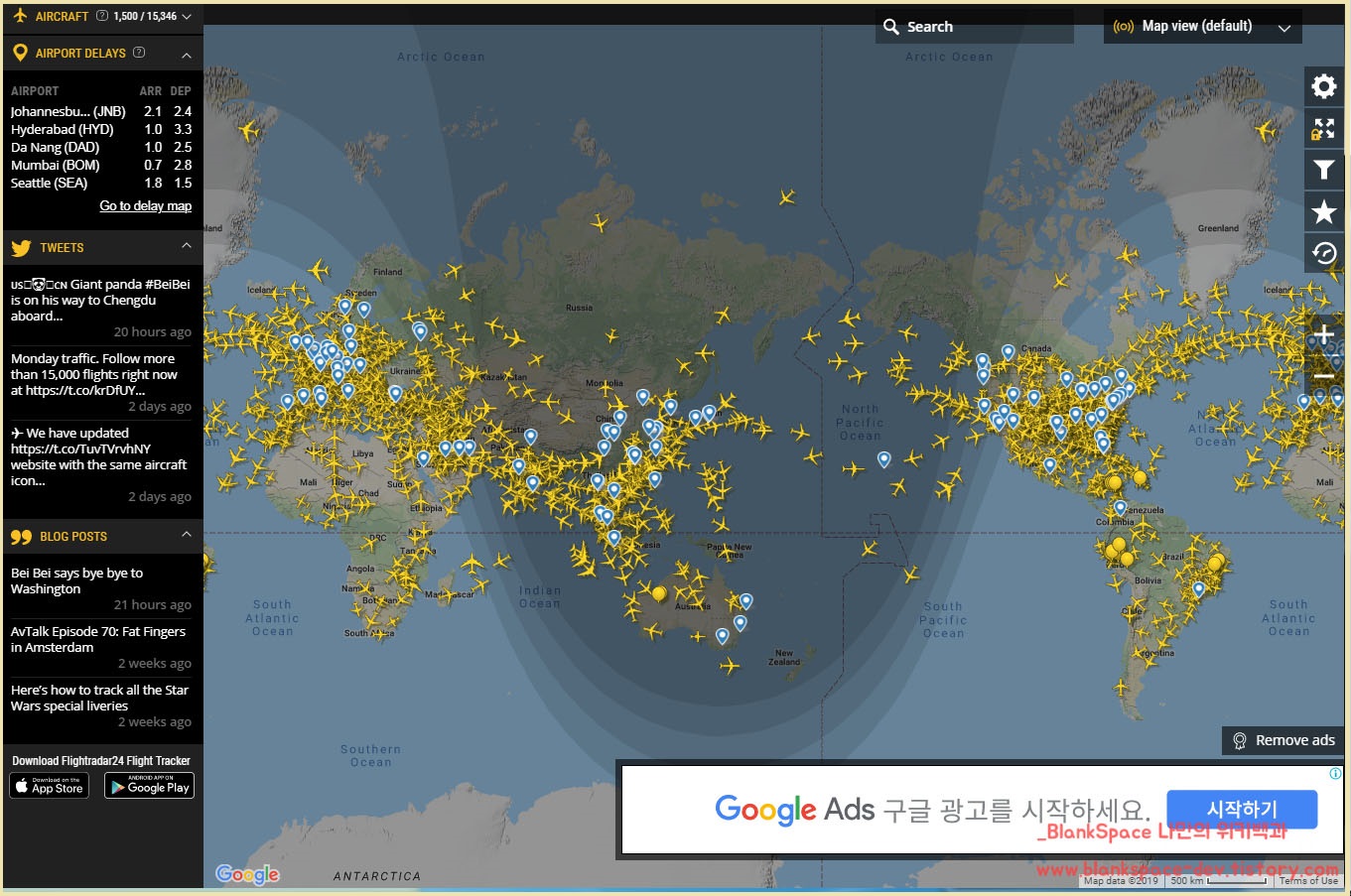Sort by DEP column header
Image resolution: width=1351 pixels, height=896 pixels.
coord(181,90)
